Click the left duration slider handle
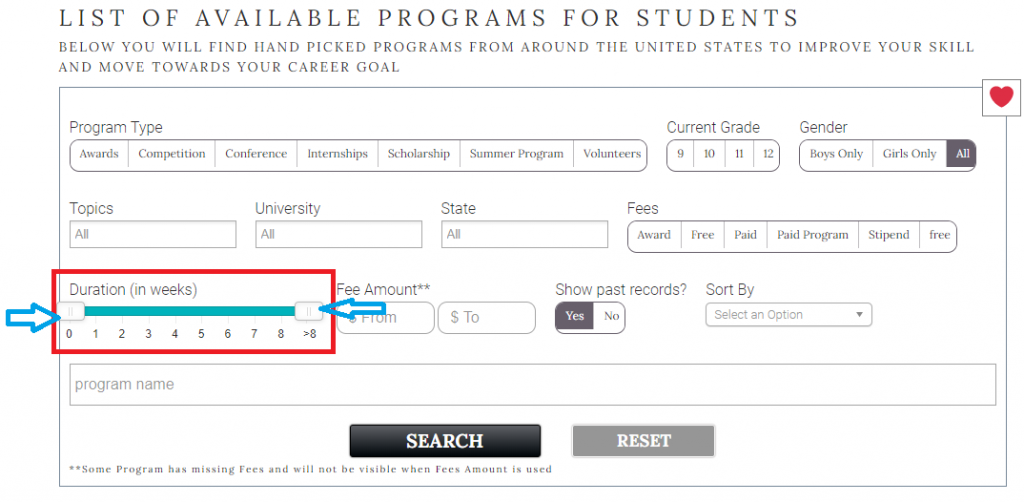Screen dimensions: 1024x502 coord(70,311)
